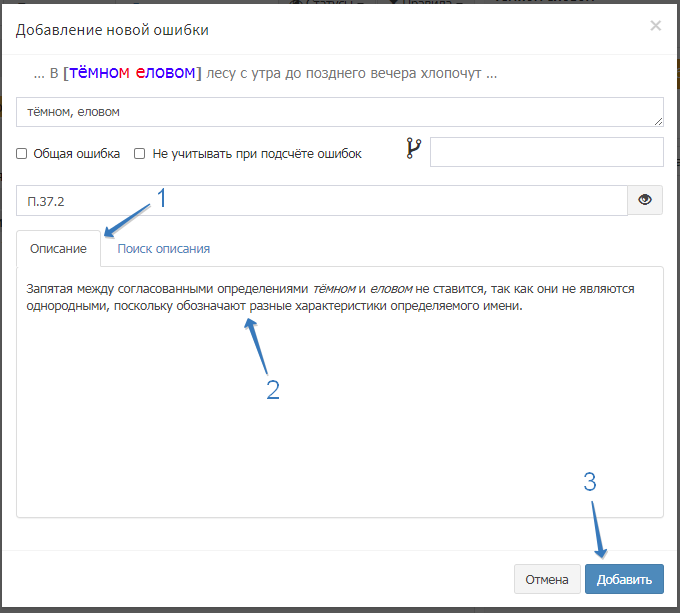Open the 'Поиск описания' tab

pos(163,248)
